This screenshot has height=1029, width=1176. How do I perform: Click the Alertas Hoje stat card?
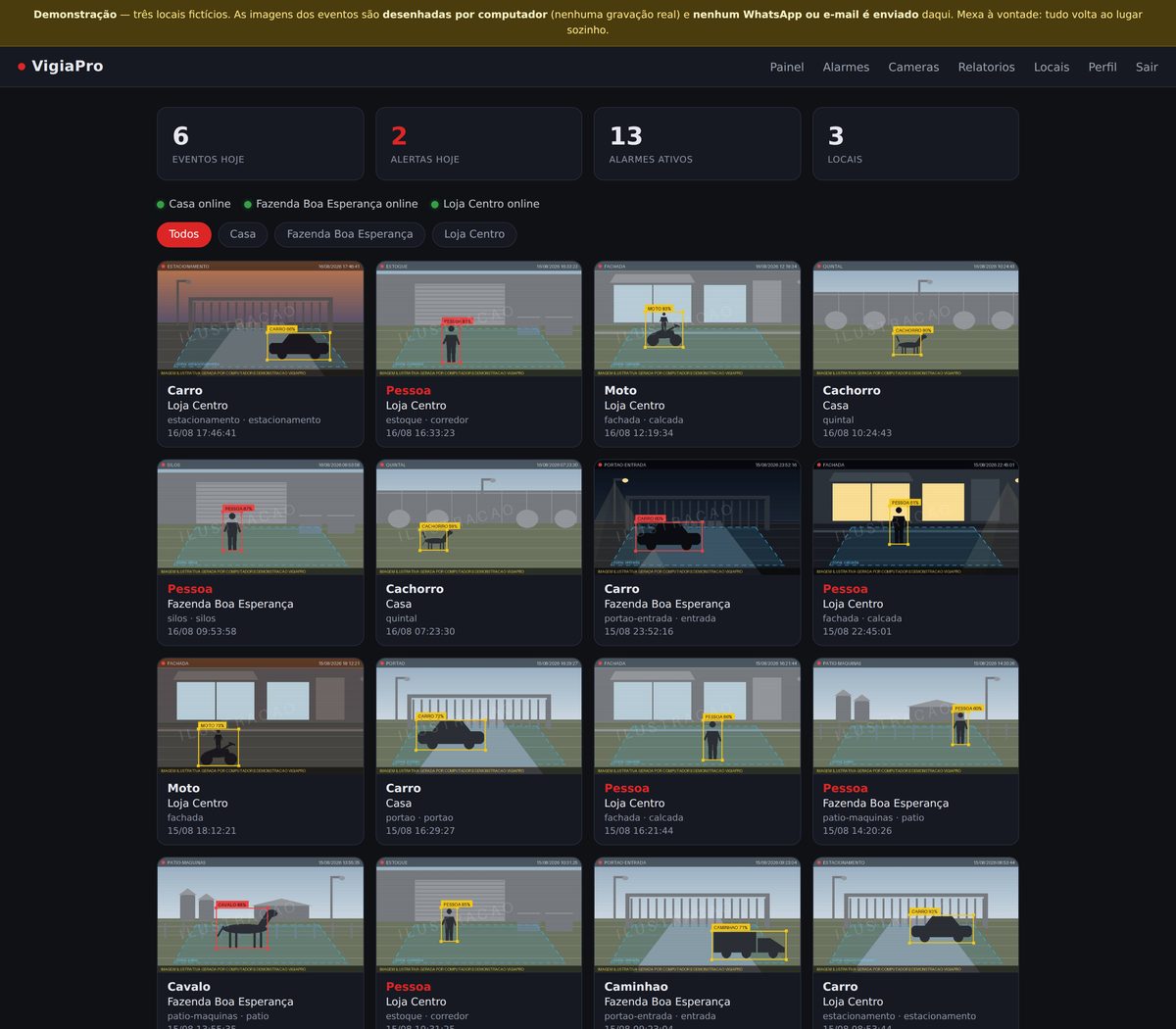(x=478, y=144)
